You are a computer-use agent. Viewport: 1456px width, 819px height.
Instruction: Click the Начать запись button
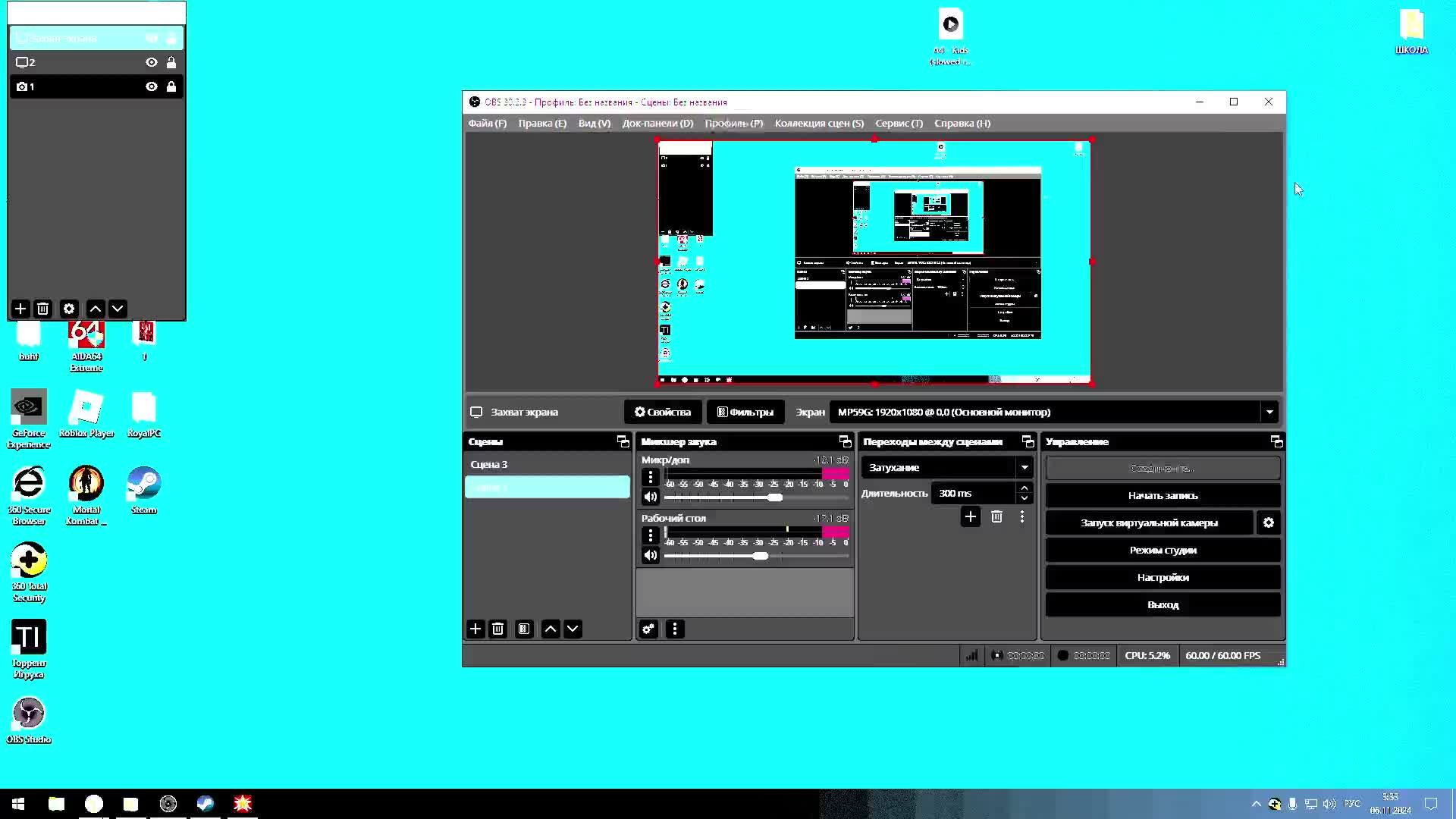[1163, 495]
